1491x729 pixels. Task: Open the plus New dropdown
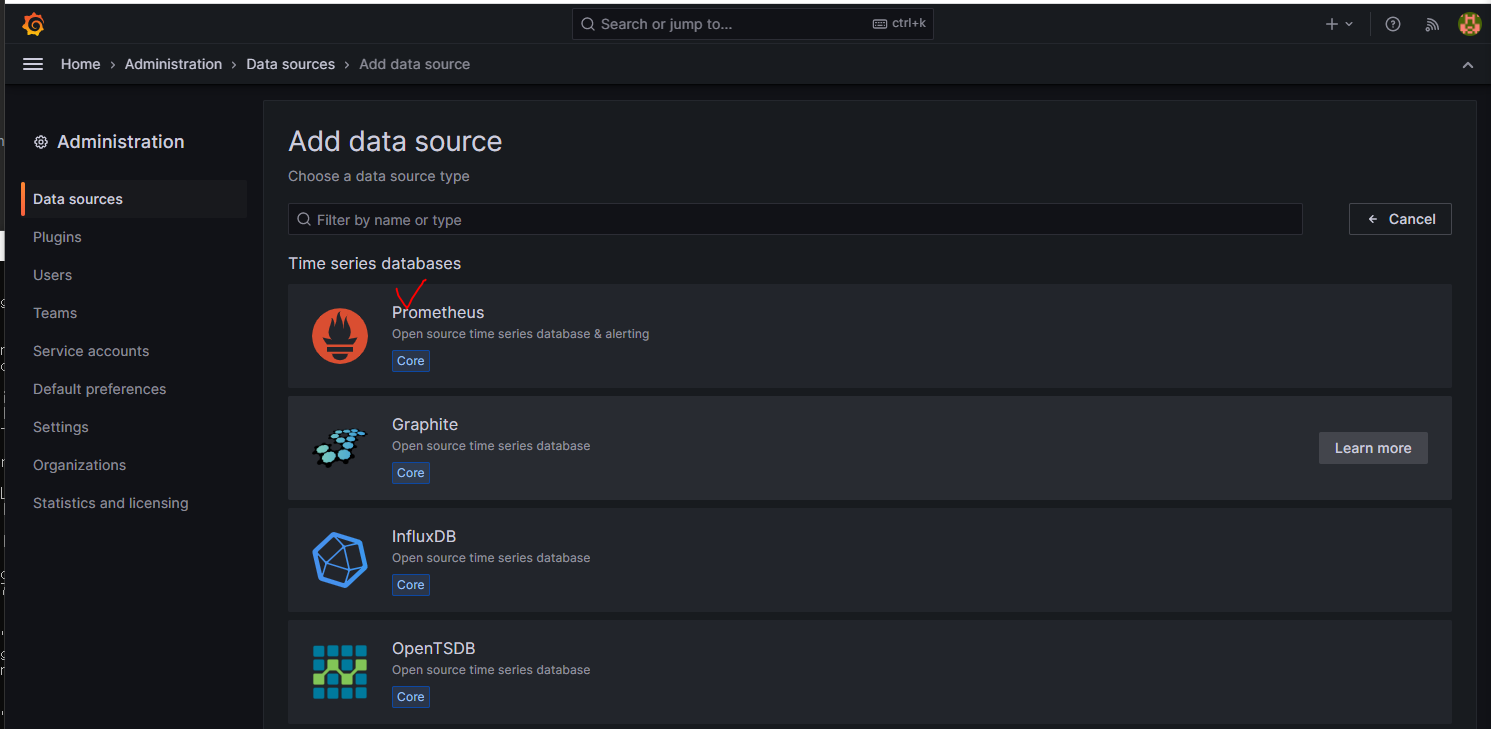1339,24
